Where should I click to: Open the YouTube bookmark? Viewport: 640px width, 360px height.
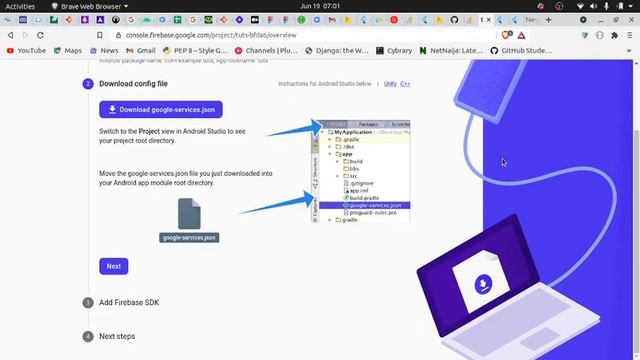[26, 51]
